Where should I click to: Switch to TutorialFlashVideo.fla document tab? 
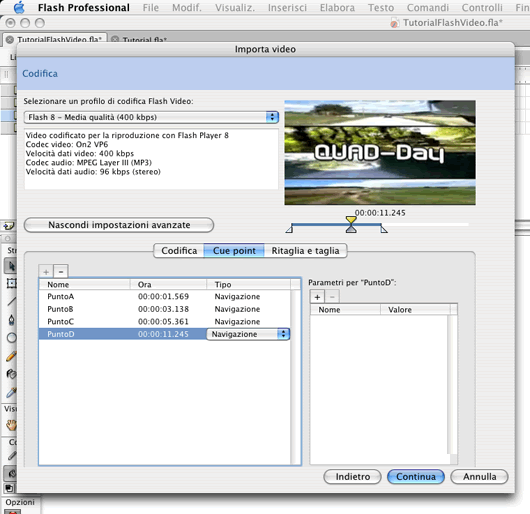[x=59, y=40]
